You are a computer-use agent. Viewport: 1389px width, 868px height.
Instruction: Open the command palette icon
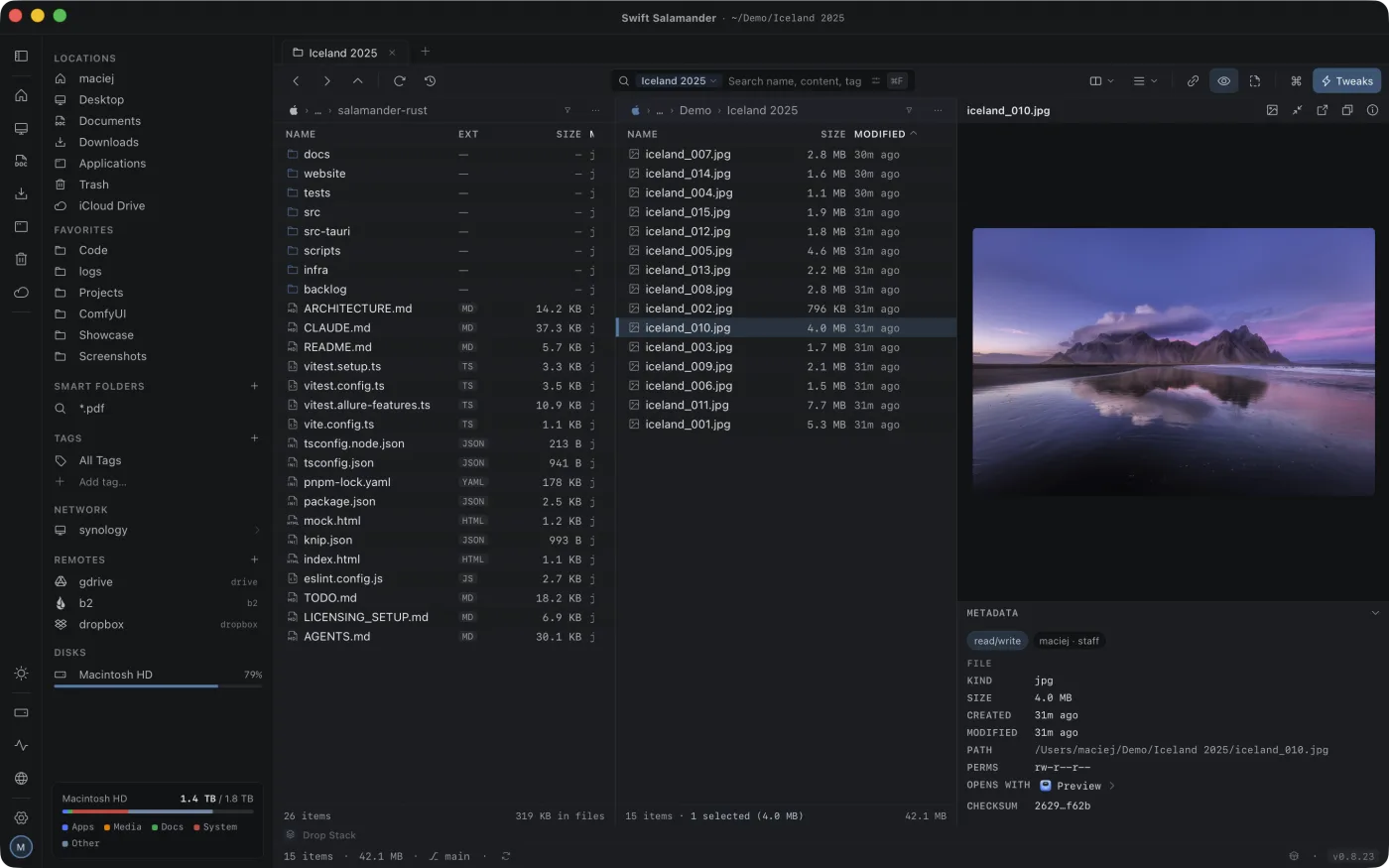pyautogui.click(x=1296, y=81)
